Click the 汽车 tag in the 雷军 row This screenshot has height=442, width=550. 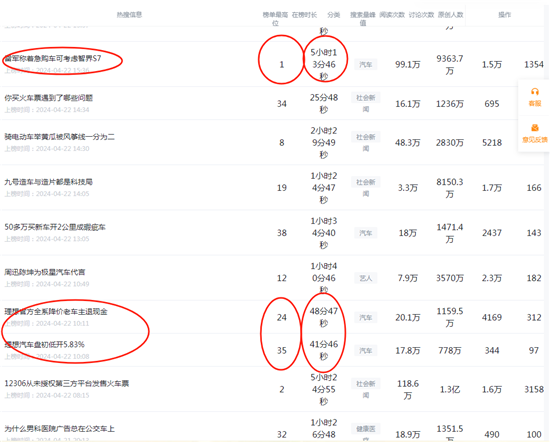[365, 65]
